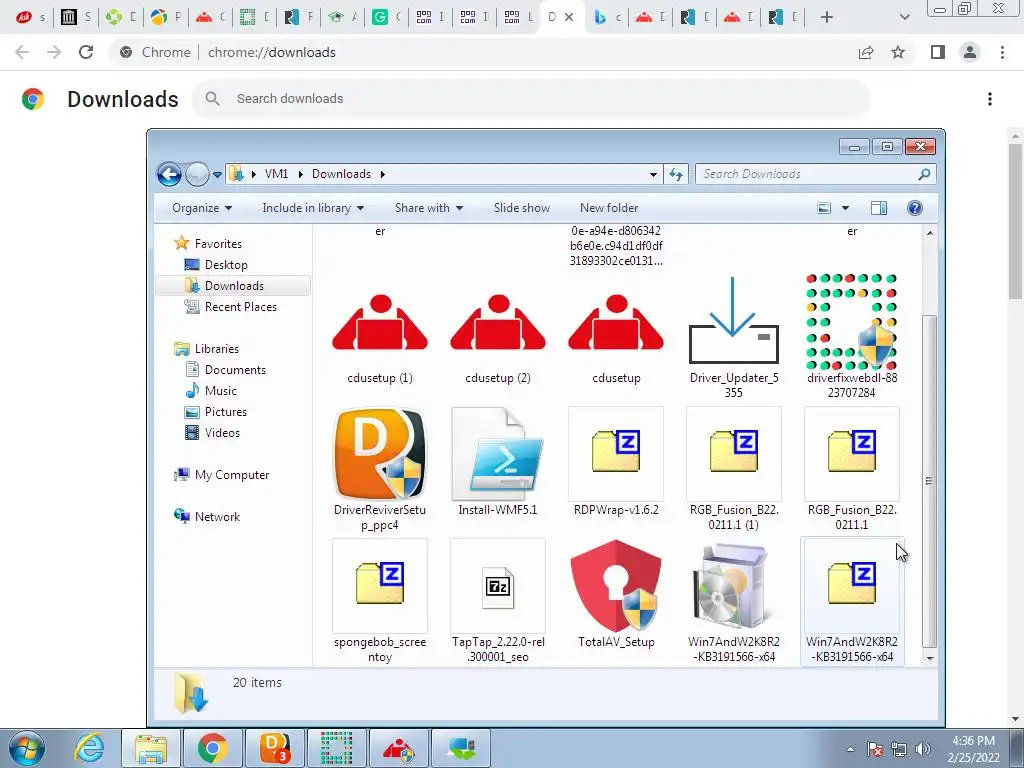Click the Explorer Back navigation arrow

pos(169,174)
